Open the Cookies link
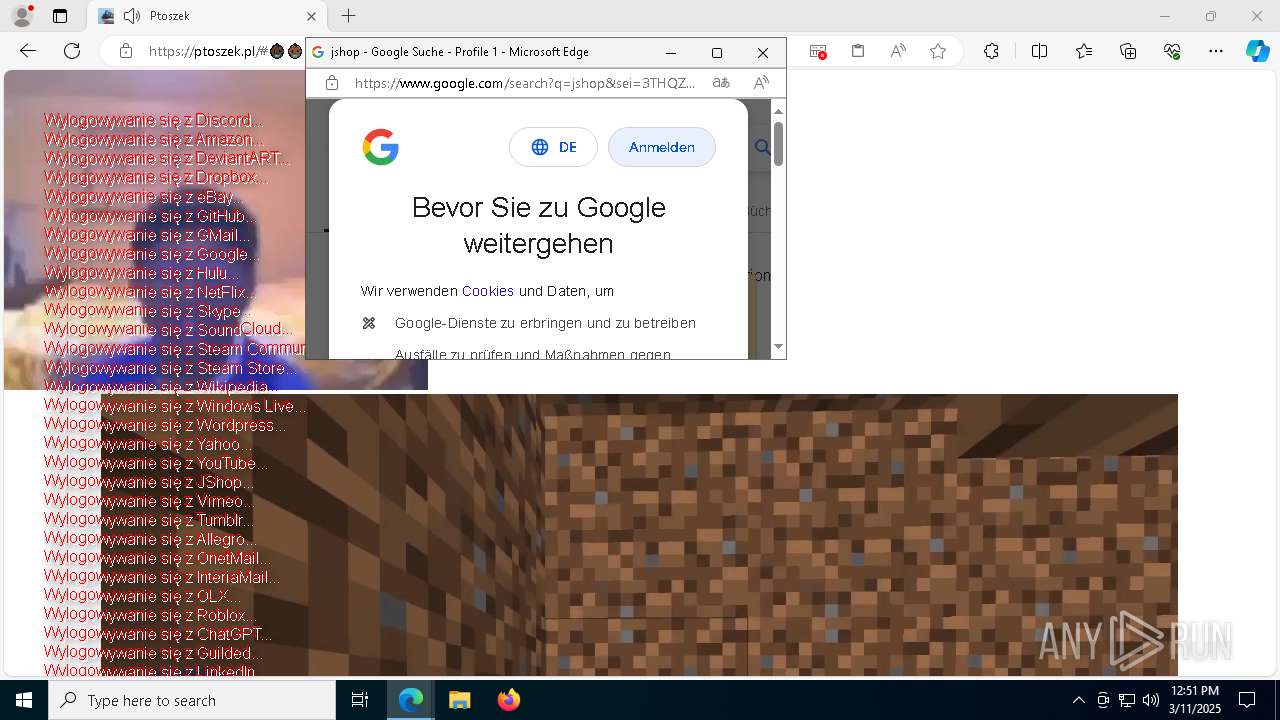The image size is (1280, 720). point(488,291)
